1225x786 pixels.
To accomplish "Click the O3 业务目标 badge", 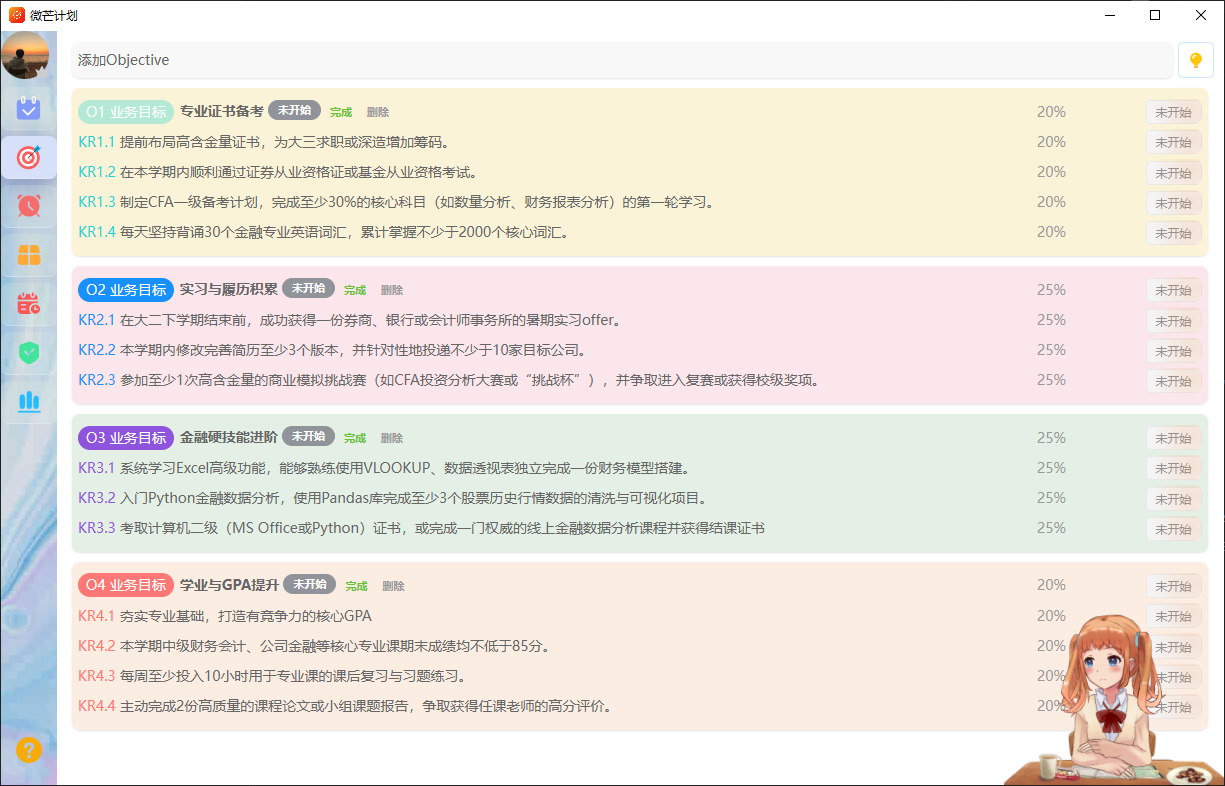I will tap(126, 438).
